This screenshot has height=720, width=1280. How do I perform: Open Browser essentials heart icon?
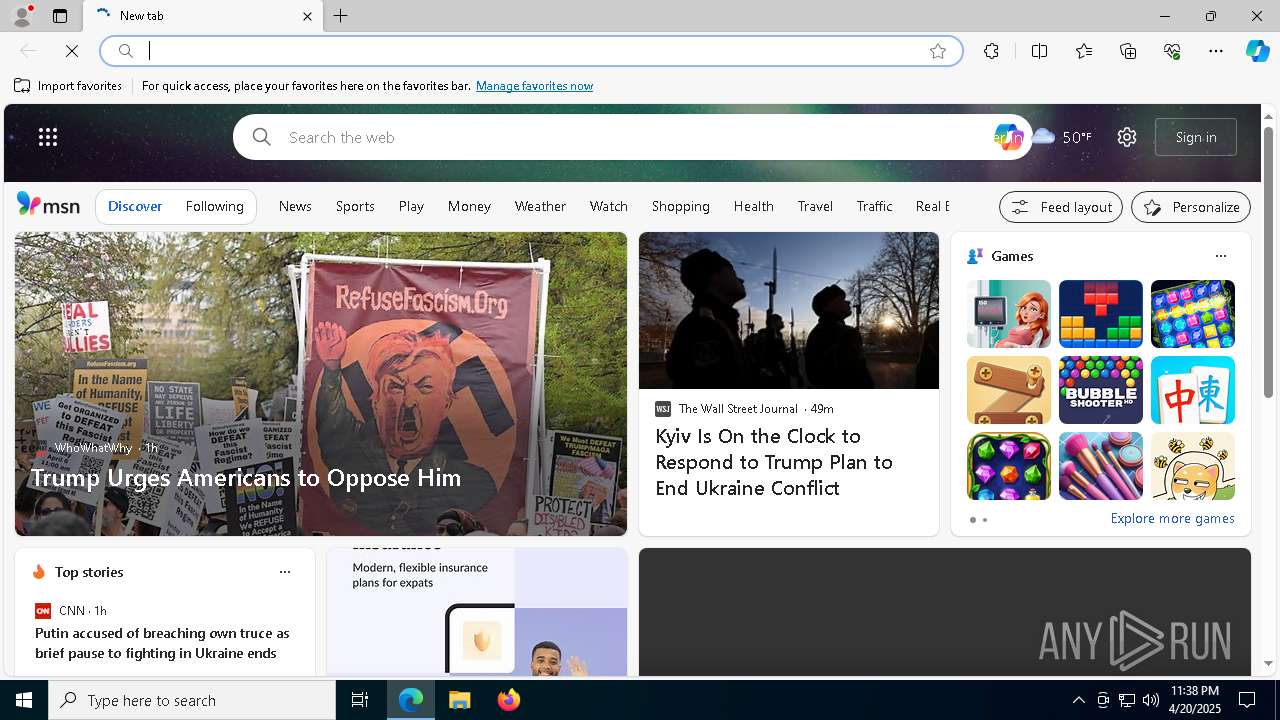pos(1172,51)
